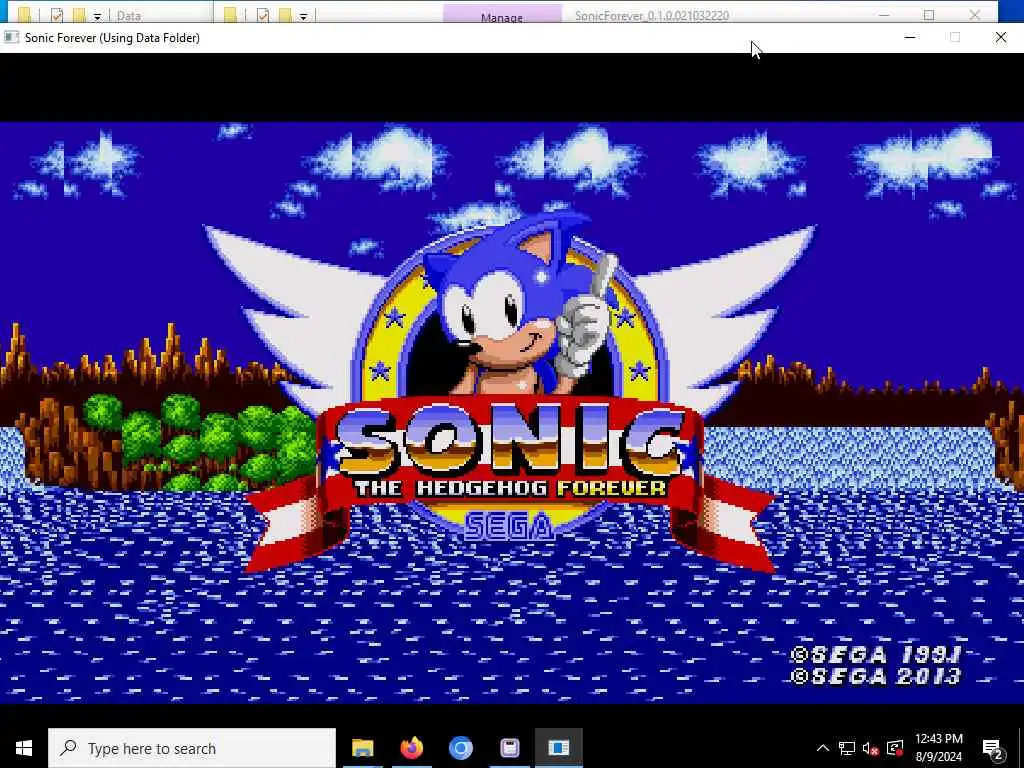This screenshot has width=1024, height=768.
Task: Open the Windows Start menu
Action: [x=24, y=748]
